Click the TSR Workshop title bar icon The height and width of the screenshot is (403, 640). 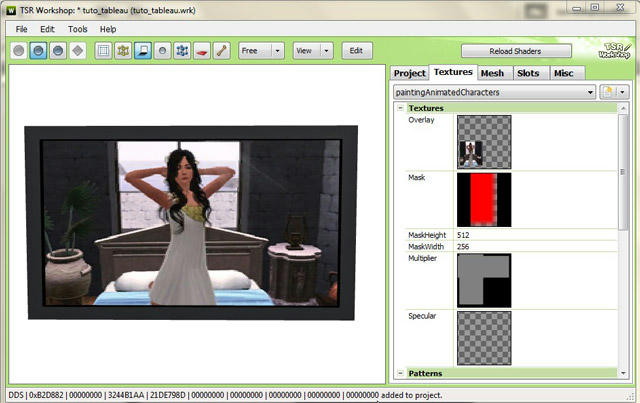pos(11,10)
